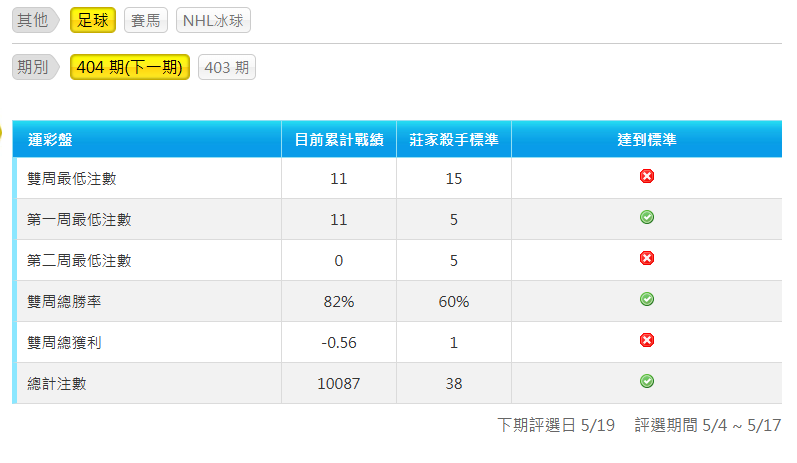Click the 10087 total bets value
This screenshot has width=797, height=463.
(x=339, y=384)
